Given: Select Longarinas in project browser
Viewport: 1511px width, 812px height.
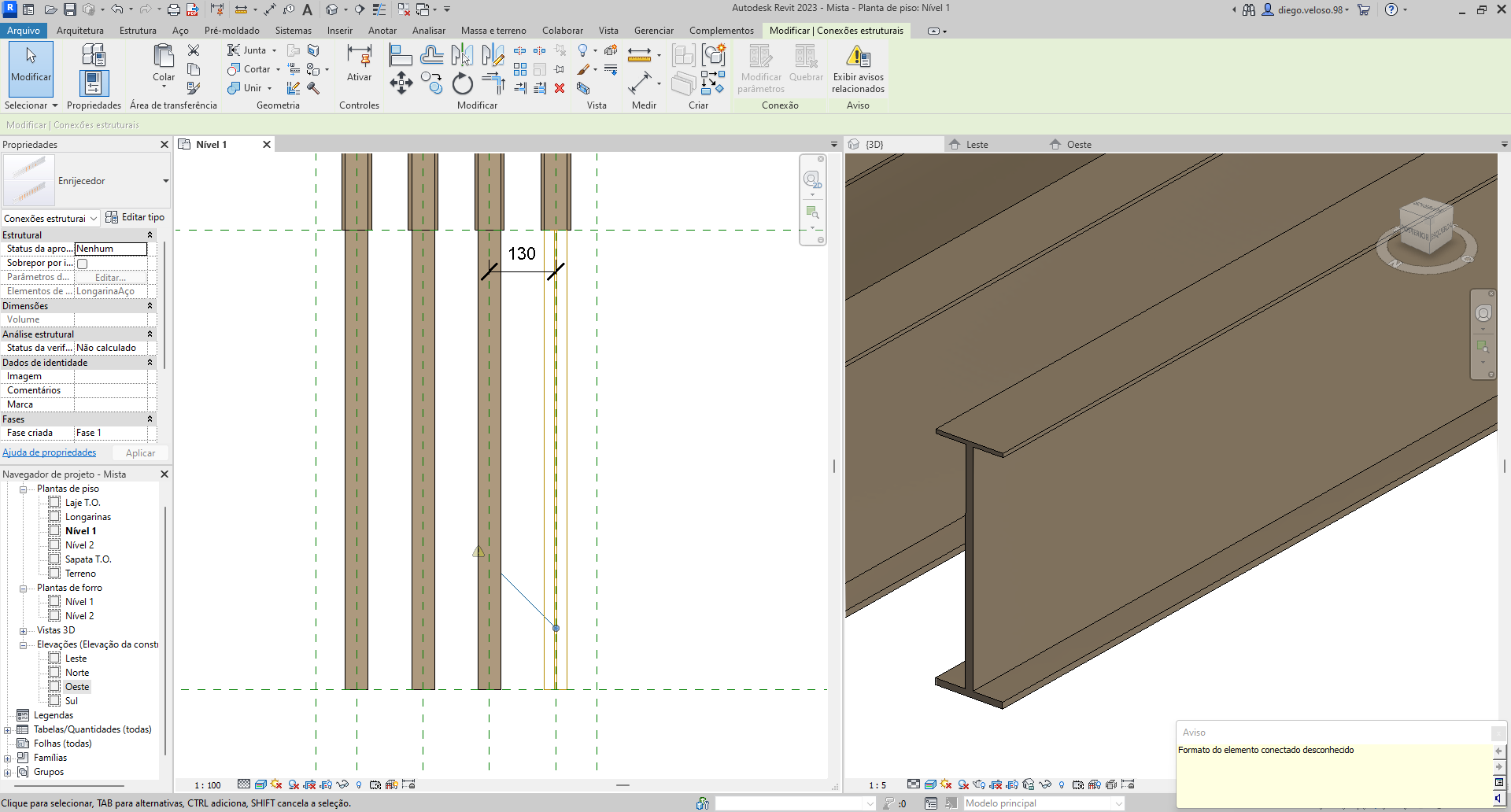Looking at the screenshot, I should (x=88, y=517).
